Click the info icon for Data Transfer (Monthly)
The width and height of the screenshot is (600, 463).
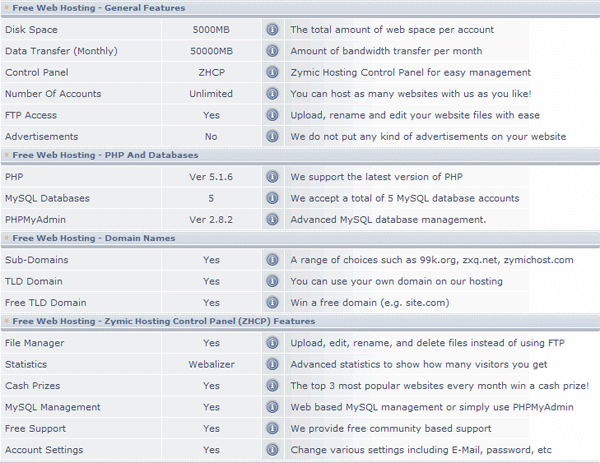pos(272,51)
